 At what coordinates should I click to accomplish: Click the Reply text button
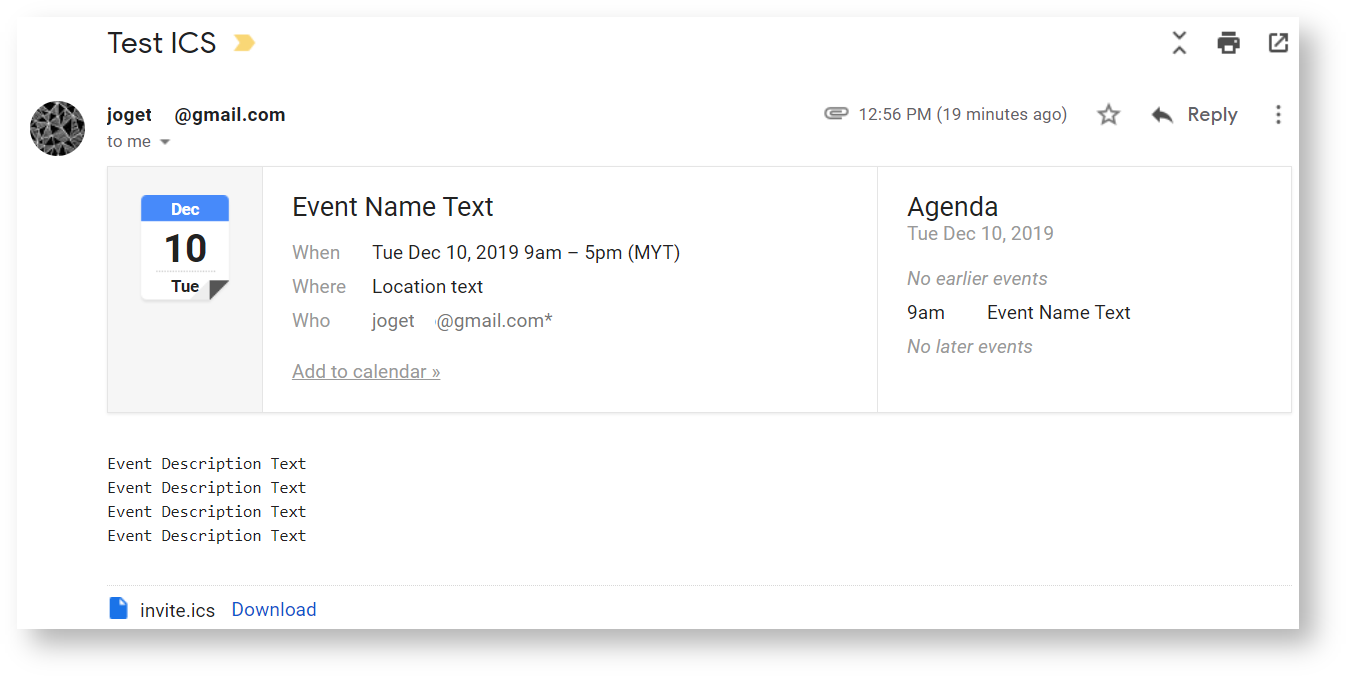point(1212,115)
